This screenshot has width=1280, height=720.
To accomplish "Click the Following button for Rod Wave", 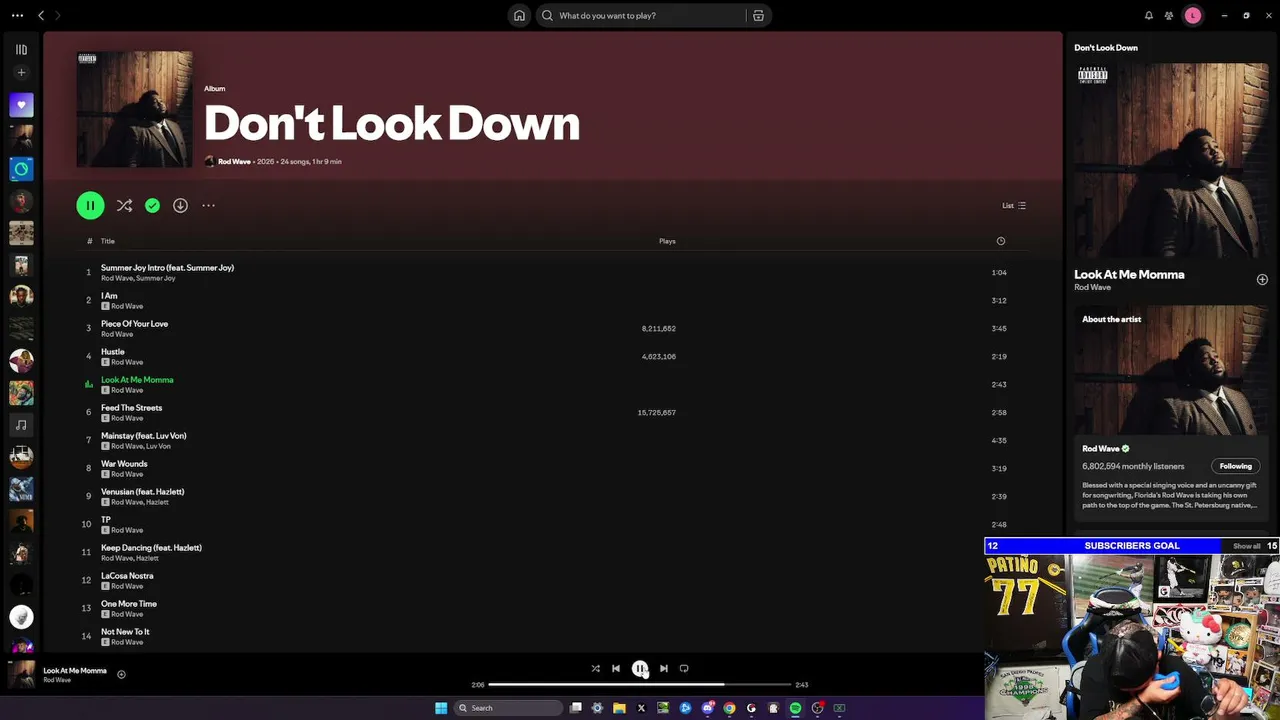I will click(1235, 466).
